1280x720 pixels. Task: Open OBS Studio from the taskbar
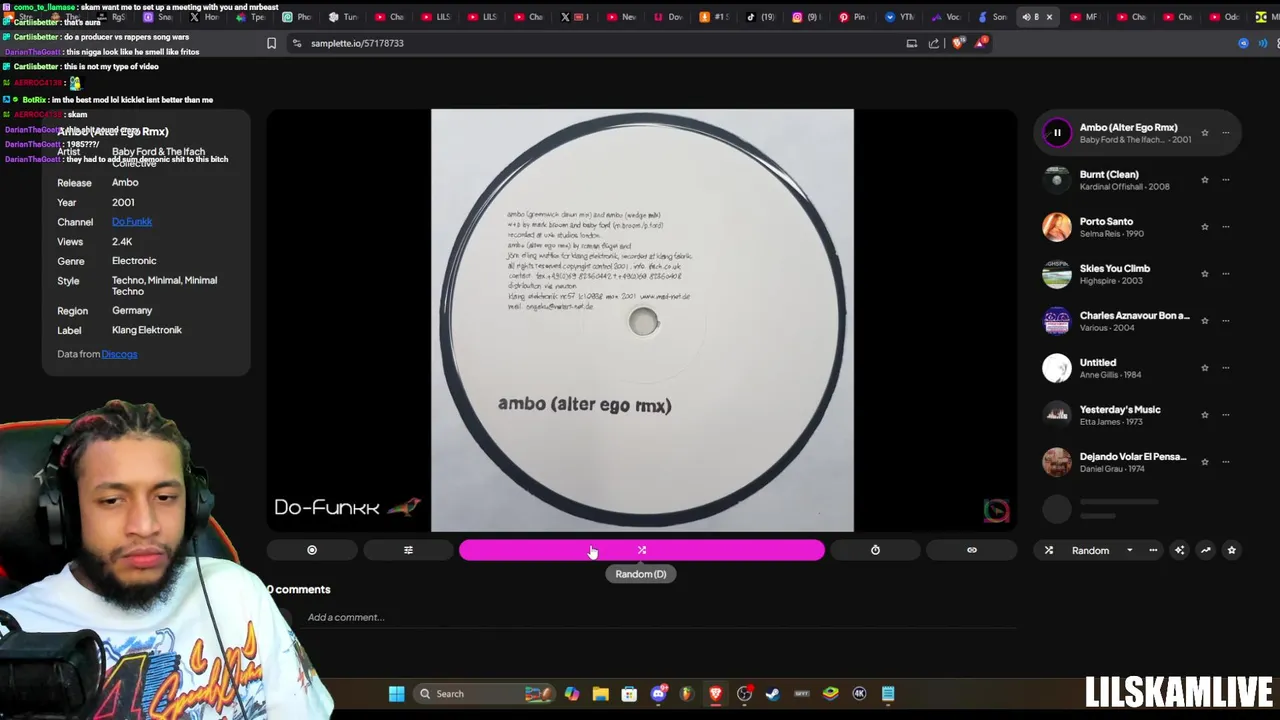pyautogui.click(x=744, y=694)
